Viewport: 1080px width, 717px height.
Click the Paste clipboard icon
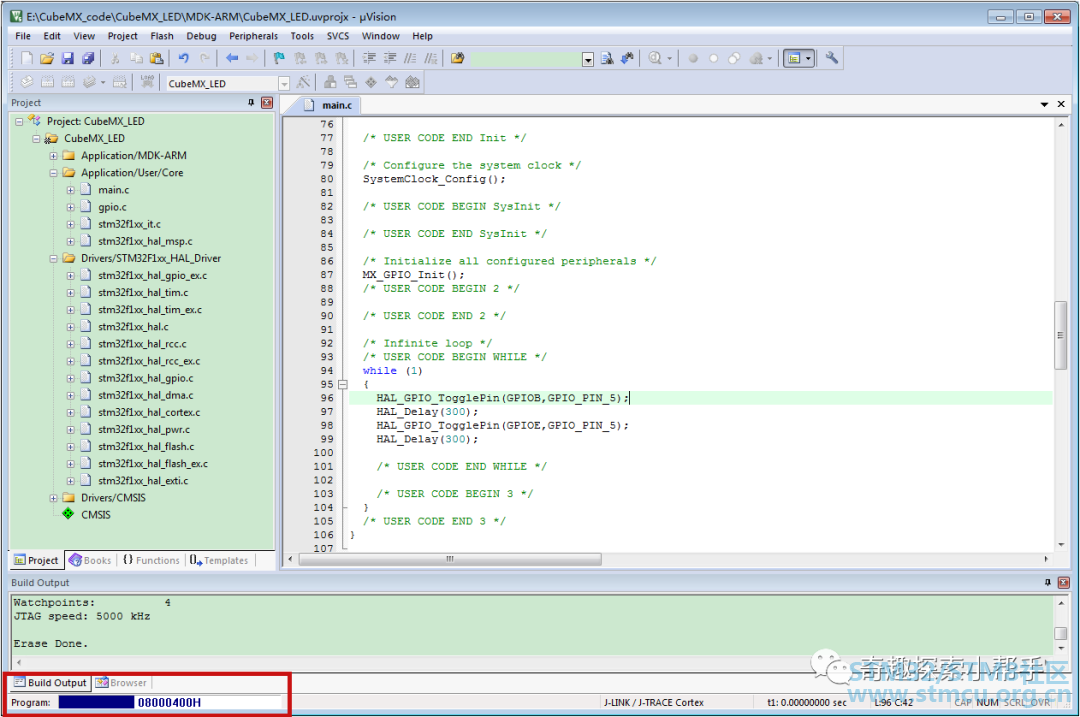click(157, 59)
